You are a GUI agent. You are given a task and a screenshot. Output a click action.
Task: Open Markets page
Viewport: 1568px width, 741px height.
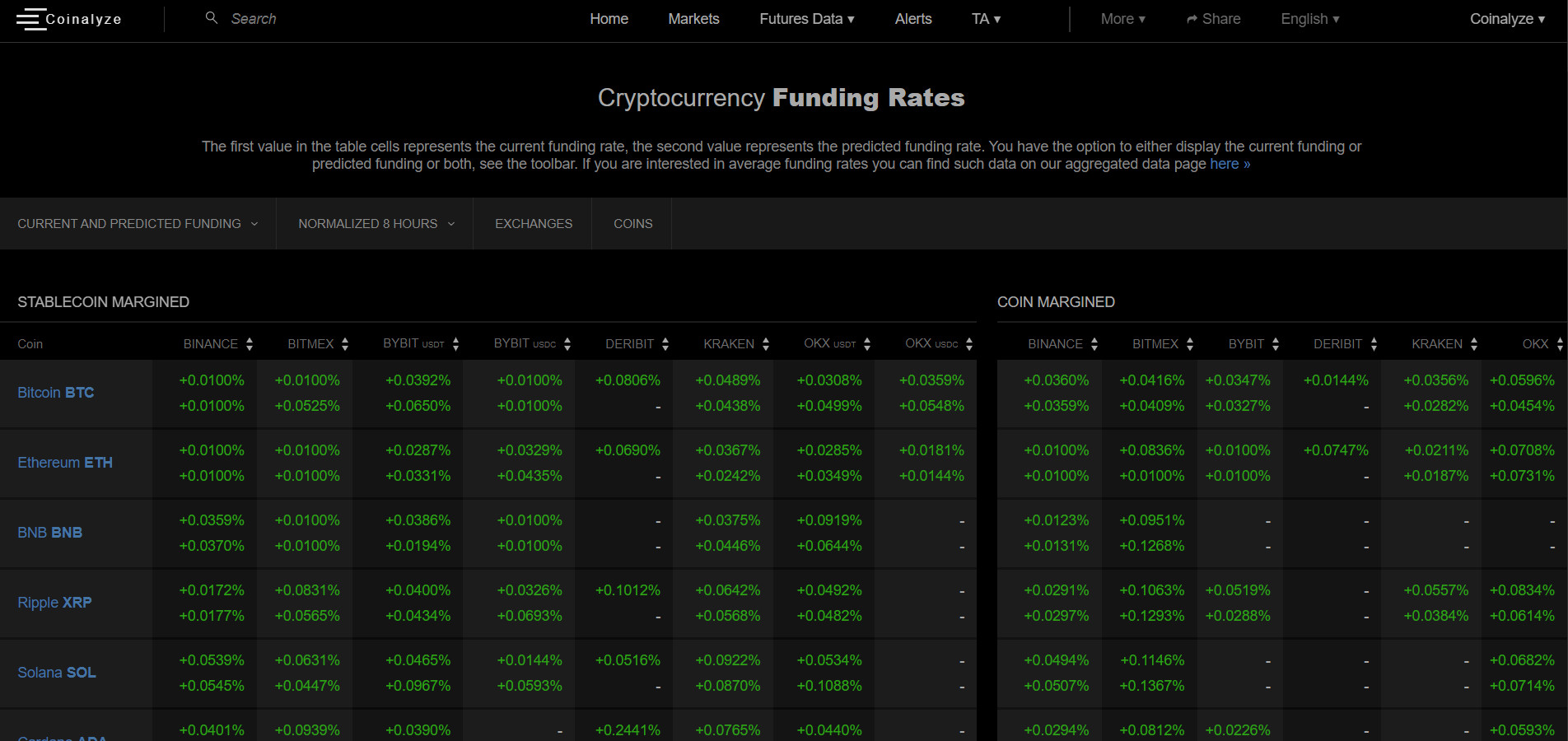(x=693, y=19)
